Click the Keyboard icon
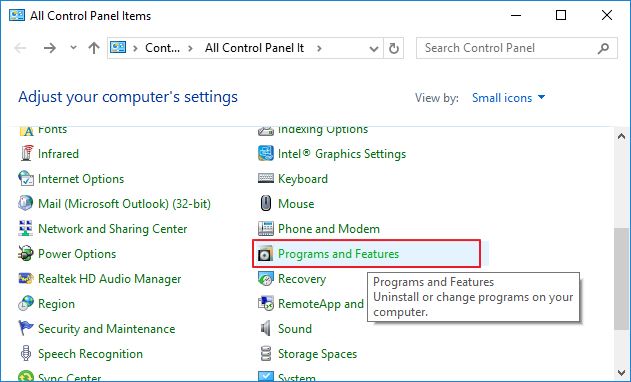 pyautogui.click(x=266, y=178)
